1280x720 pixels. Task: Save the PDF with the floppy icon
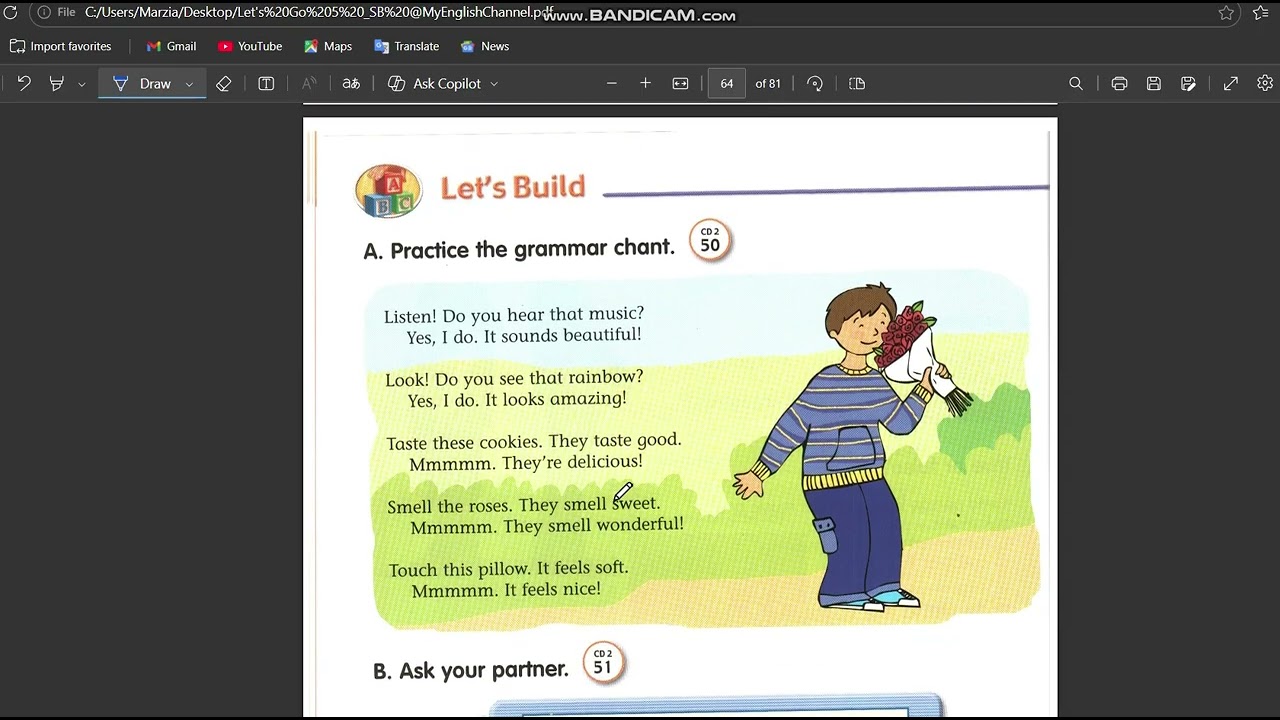[x=1154, y=84]
